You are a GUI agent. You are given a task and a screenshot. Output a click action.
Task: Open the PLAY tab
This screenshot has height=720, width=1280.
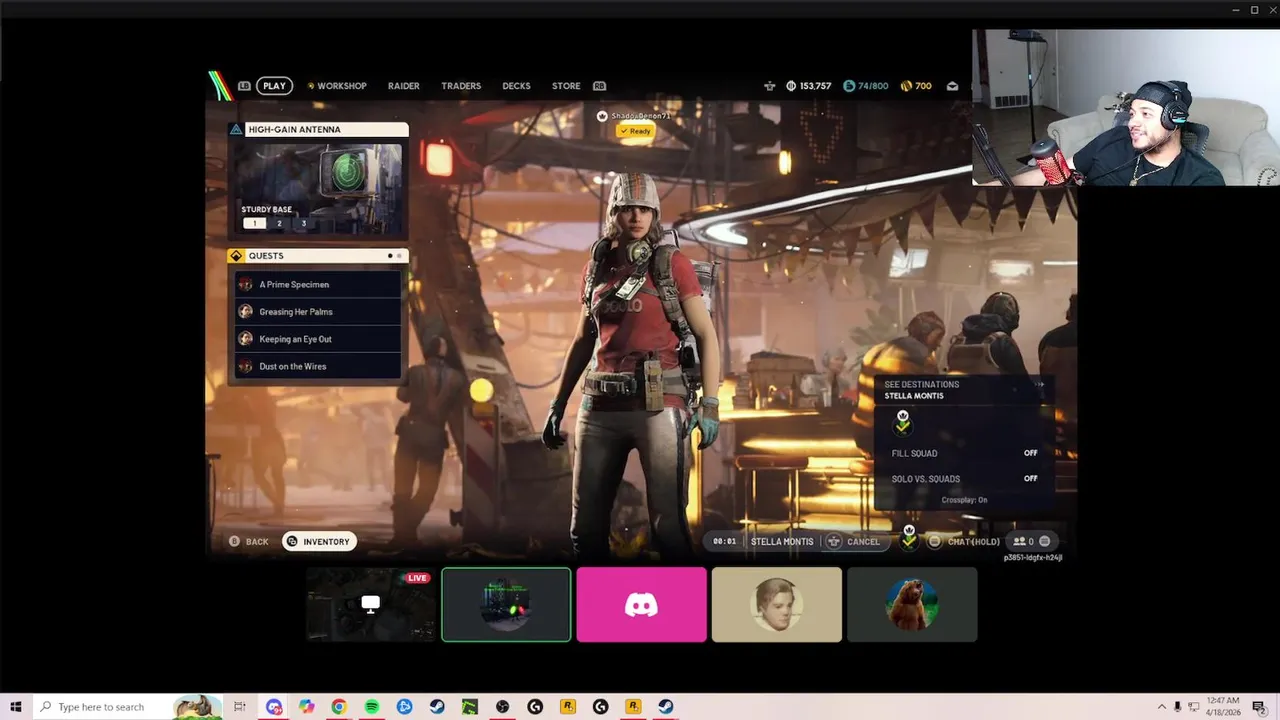click(x=274, y=86)
